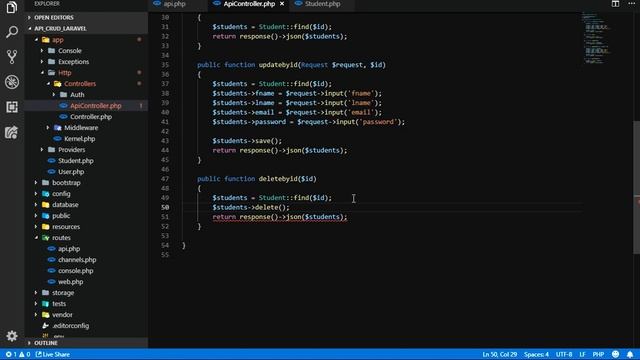This screenshot has width=640, height=360.
Task: Click the feedback smiley icon
Action: [616, 354]
